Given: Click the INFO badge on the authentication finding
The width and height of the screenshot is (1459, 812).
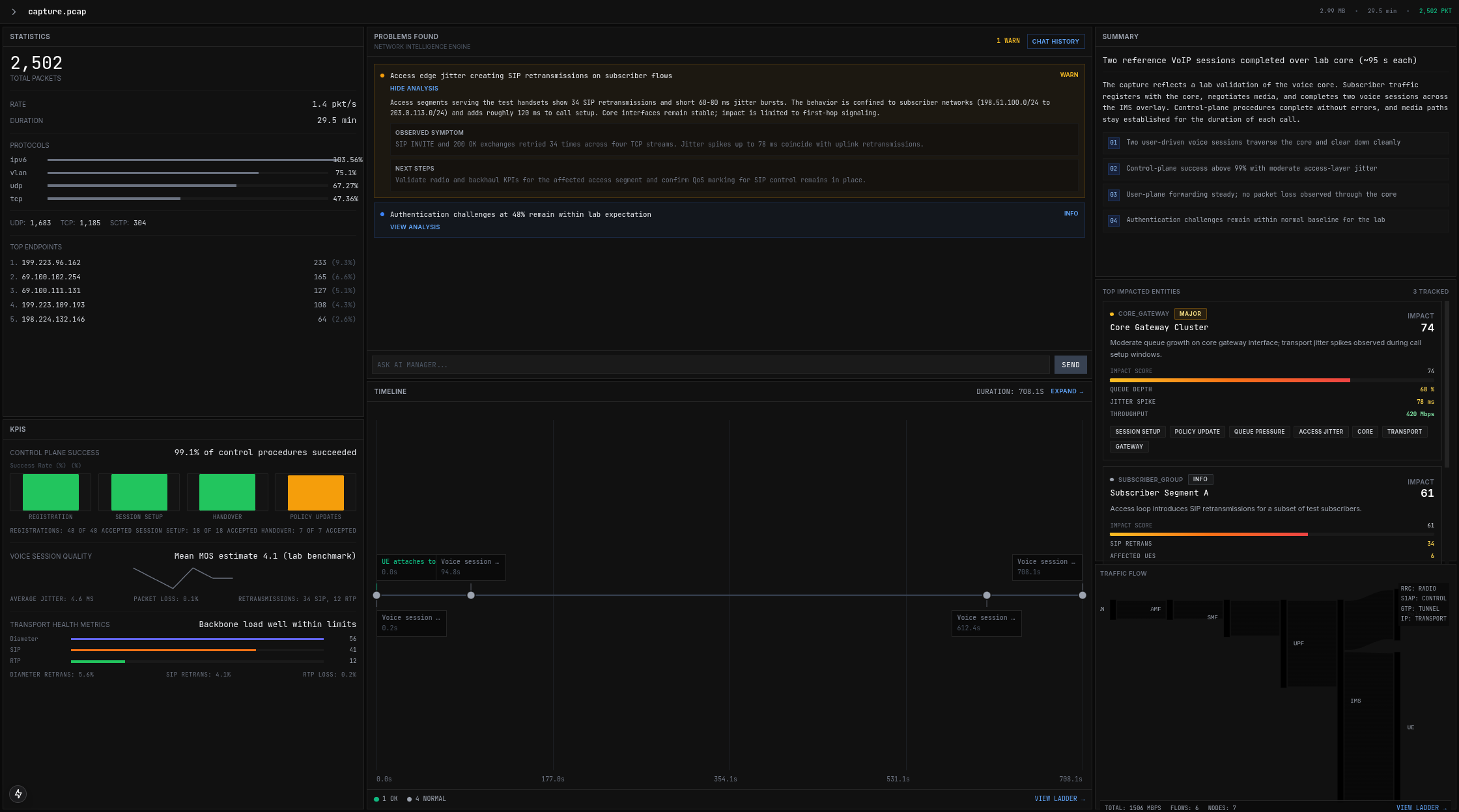Looking at the screenshot, I should click(1071, 213).
